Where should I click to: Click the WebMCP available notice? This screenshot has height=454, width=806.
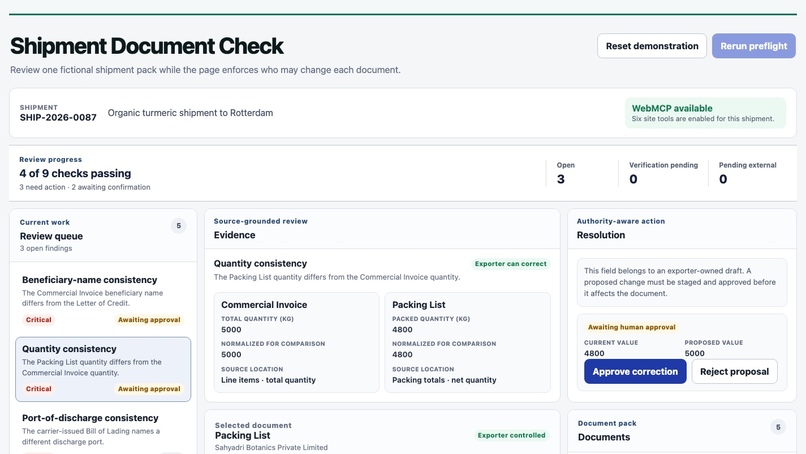(705, 113)
